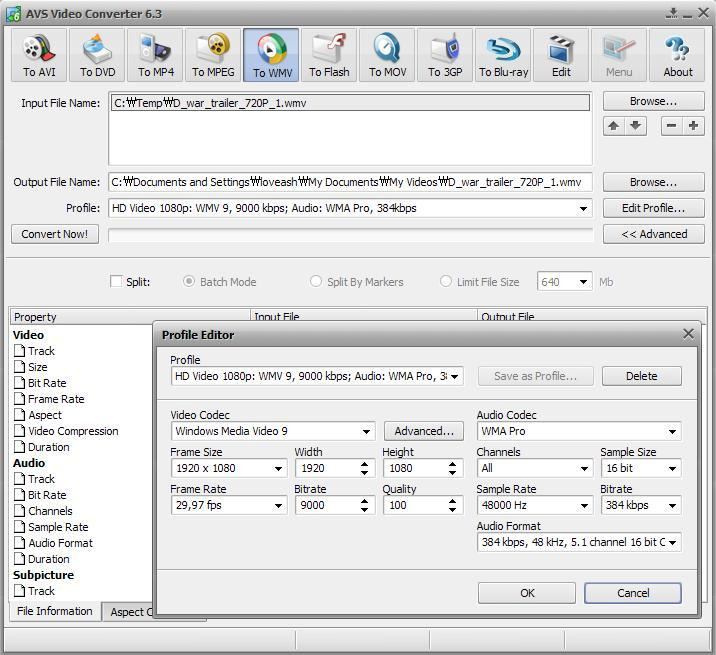Adjust the Height 1080 spinner arrows

pos(452,468)
